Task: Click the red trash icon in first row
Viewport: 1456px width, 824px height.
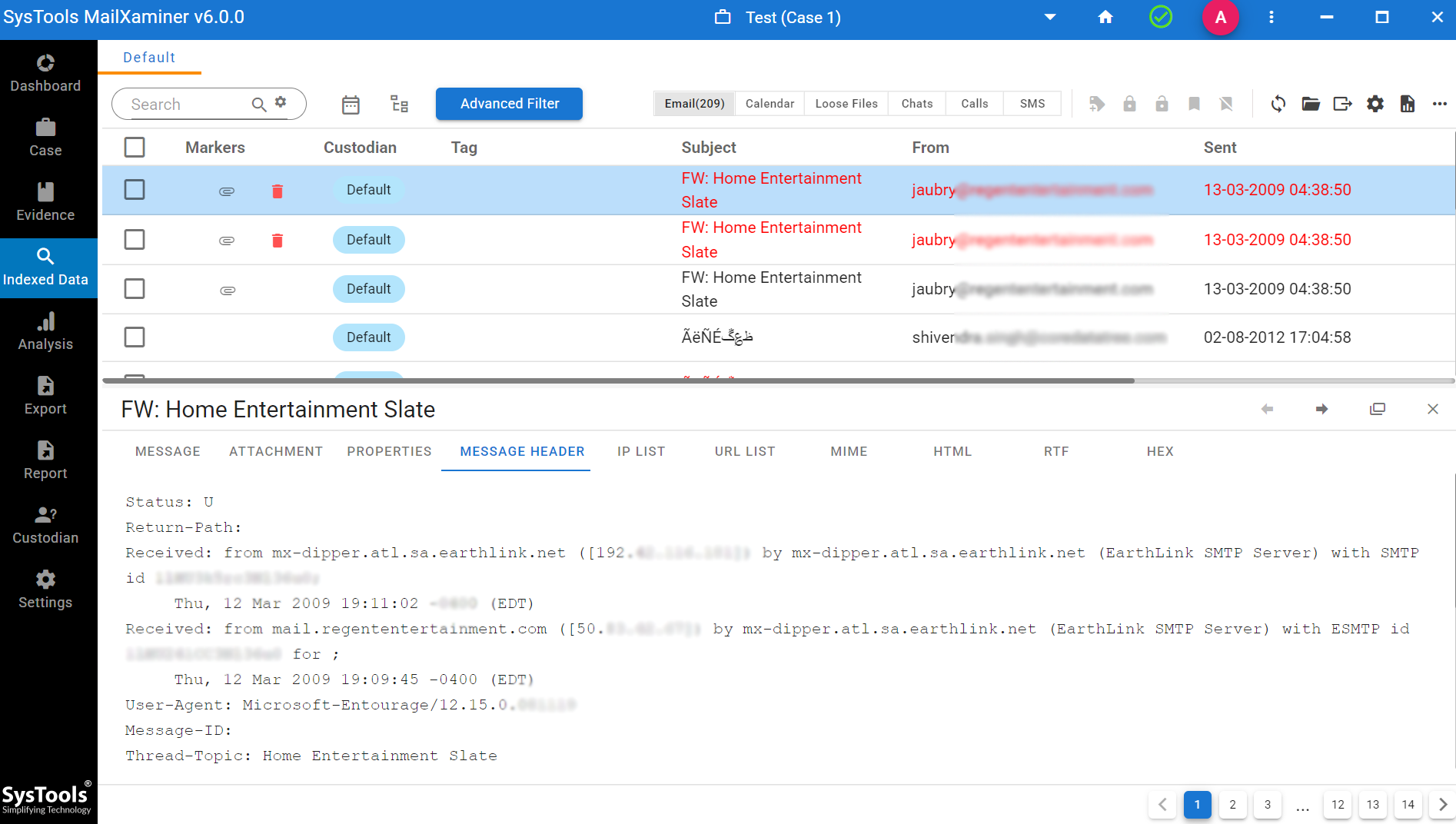Action: click(x=278, y=191)
